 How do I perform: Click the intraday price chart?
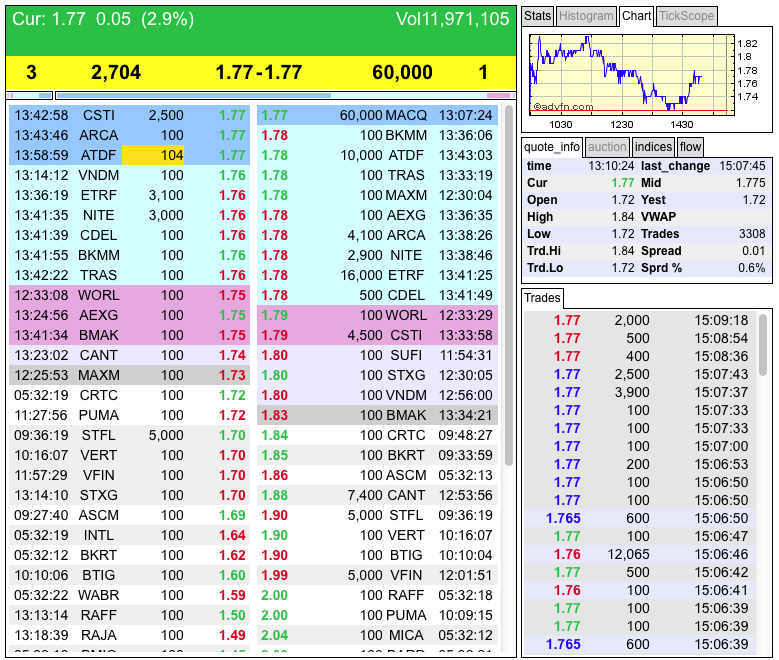click(631, 75)
